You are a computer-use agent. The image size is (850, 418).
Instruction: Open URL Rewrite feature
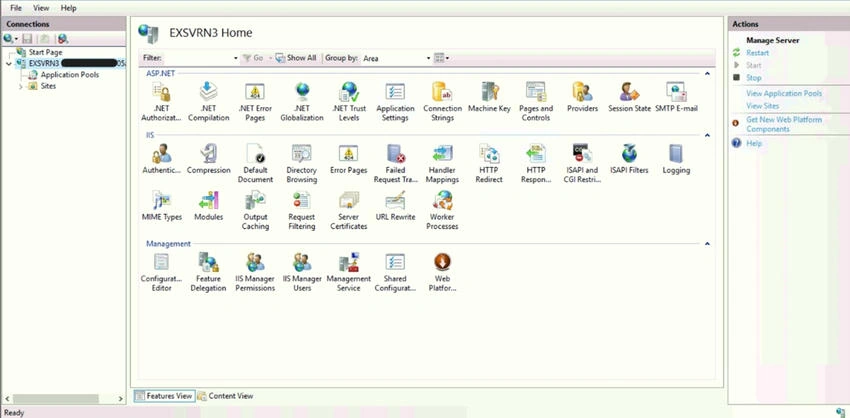coord(395,206)
